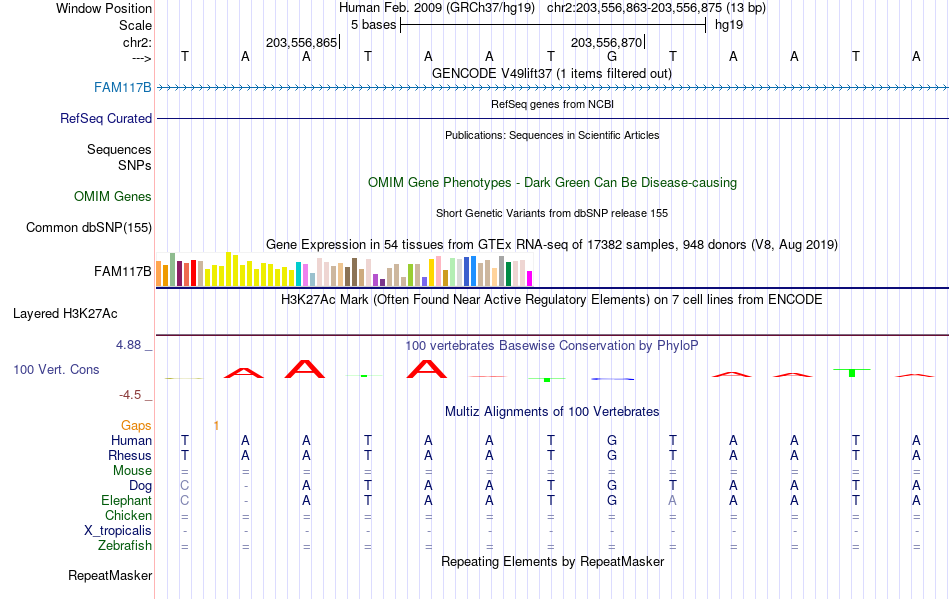Image resolution: width=950 pixels, height=599 pixels.
Task: Click the chr2: ruler label
Action: click(x=138, y=42)
